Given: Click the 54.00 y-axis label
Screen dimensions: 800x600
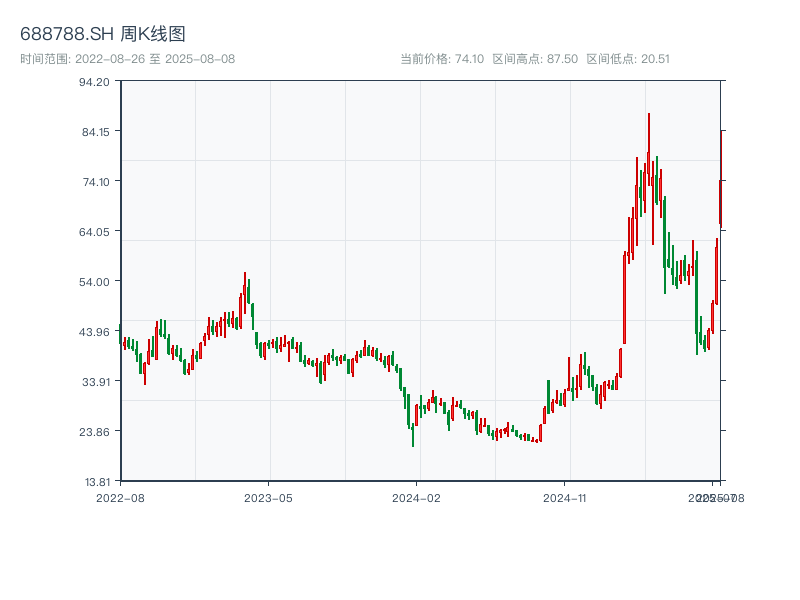Looking at the screenshot, I should click(x=94, y=281).
